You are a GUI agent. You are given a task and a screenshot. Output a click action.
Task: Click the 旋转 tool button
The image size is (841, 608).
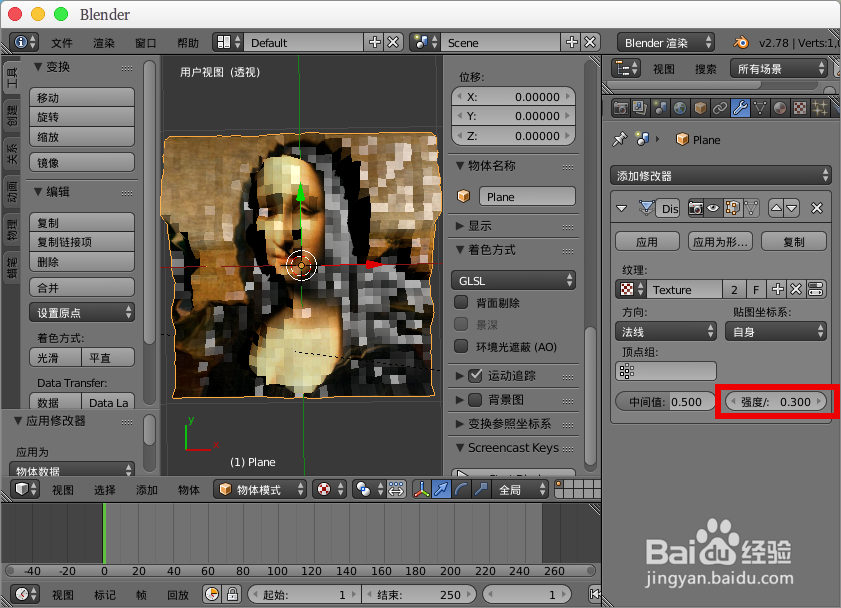pos(82,117)
